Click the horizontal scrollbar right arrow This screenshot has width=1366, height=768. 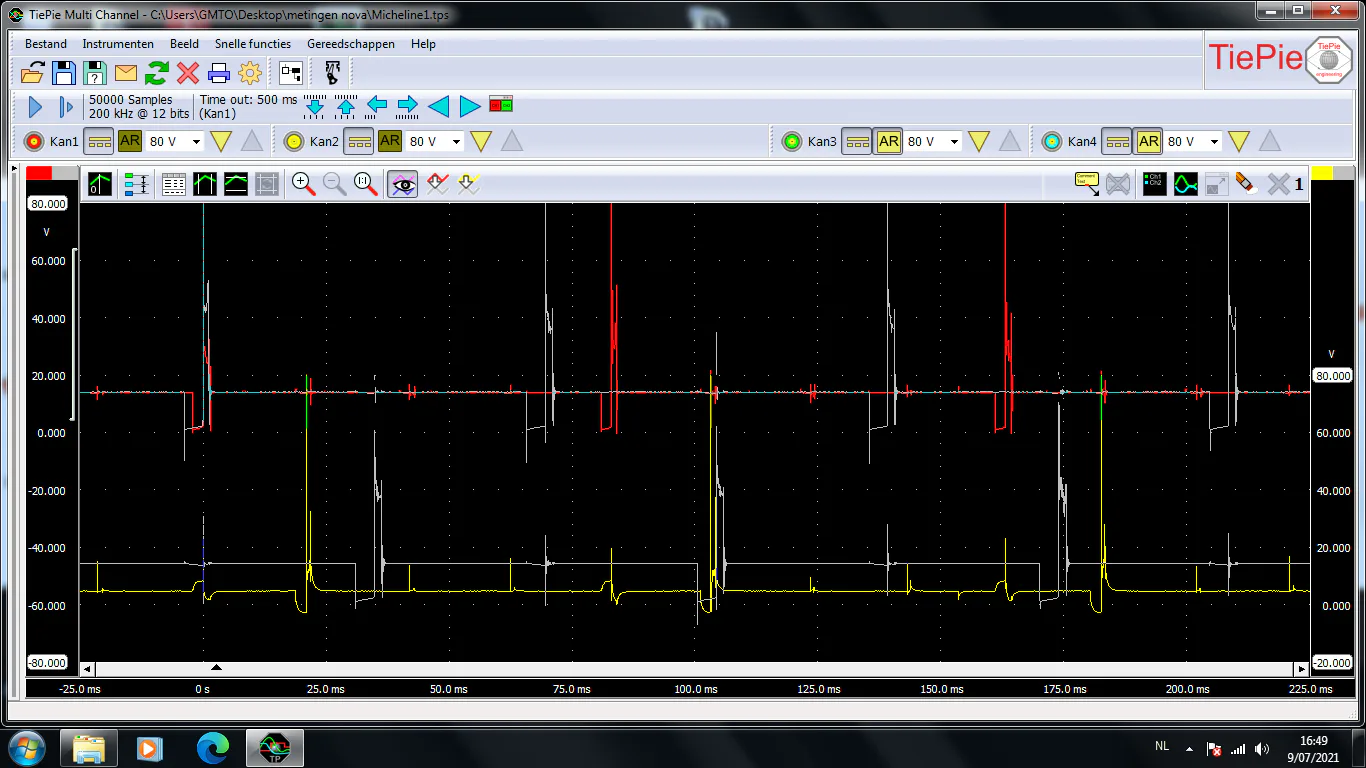pyautogui.click(x=1301, y=669)
